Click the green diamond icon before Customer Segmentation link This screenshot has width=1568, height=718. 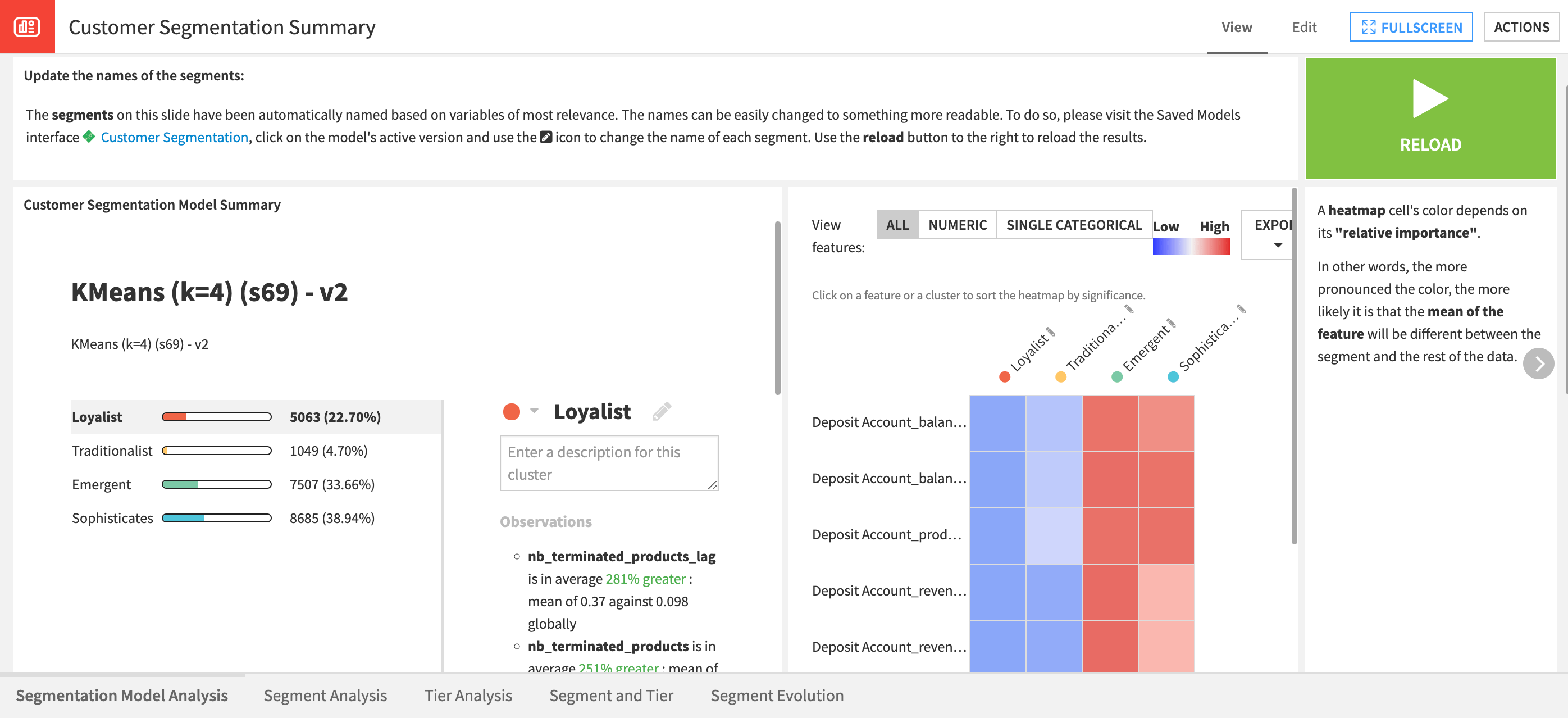click(88, 137)
